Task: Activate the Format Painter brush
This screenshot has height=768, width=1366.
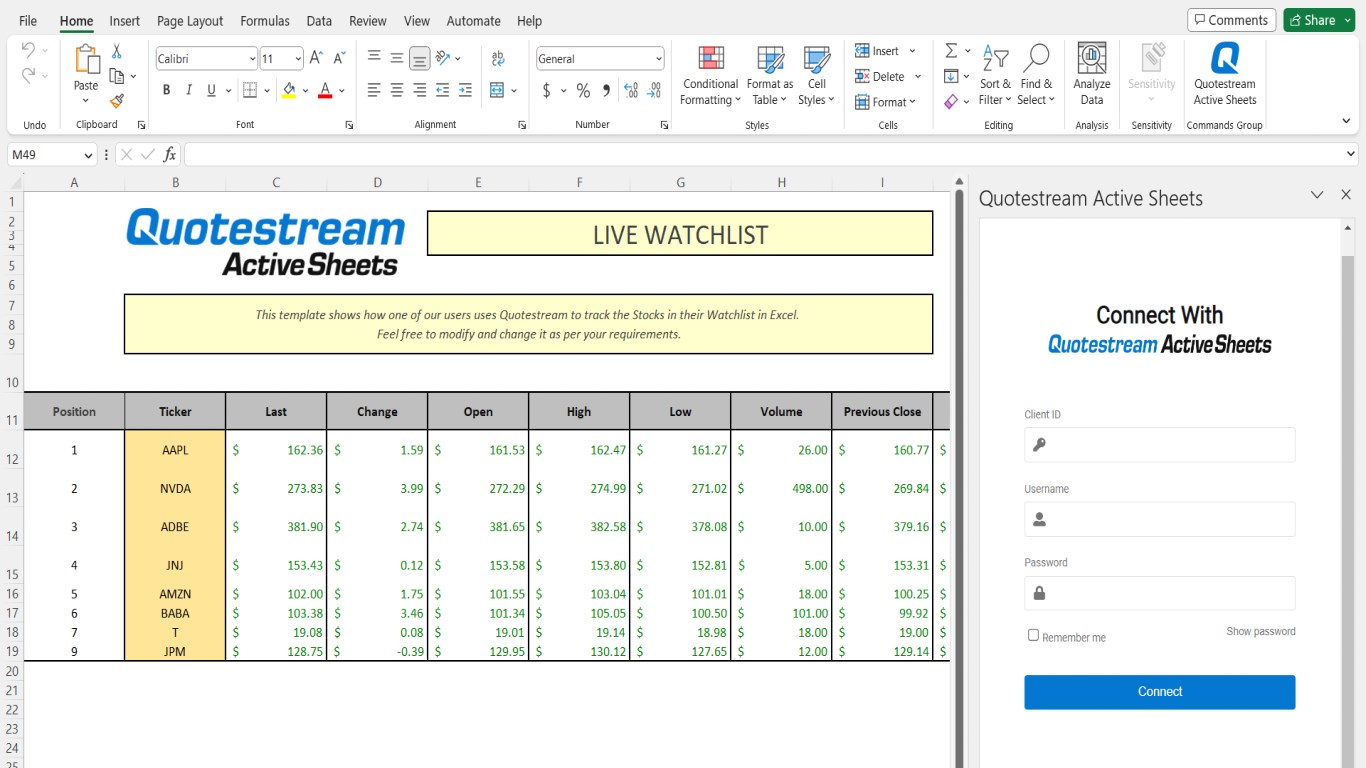Action: click(116, 101)
